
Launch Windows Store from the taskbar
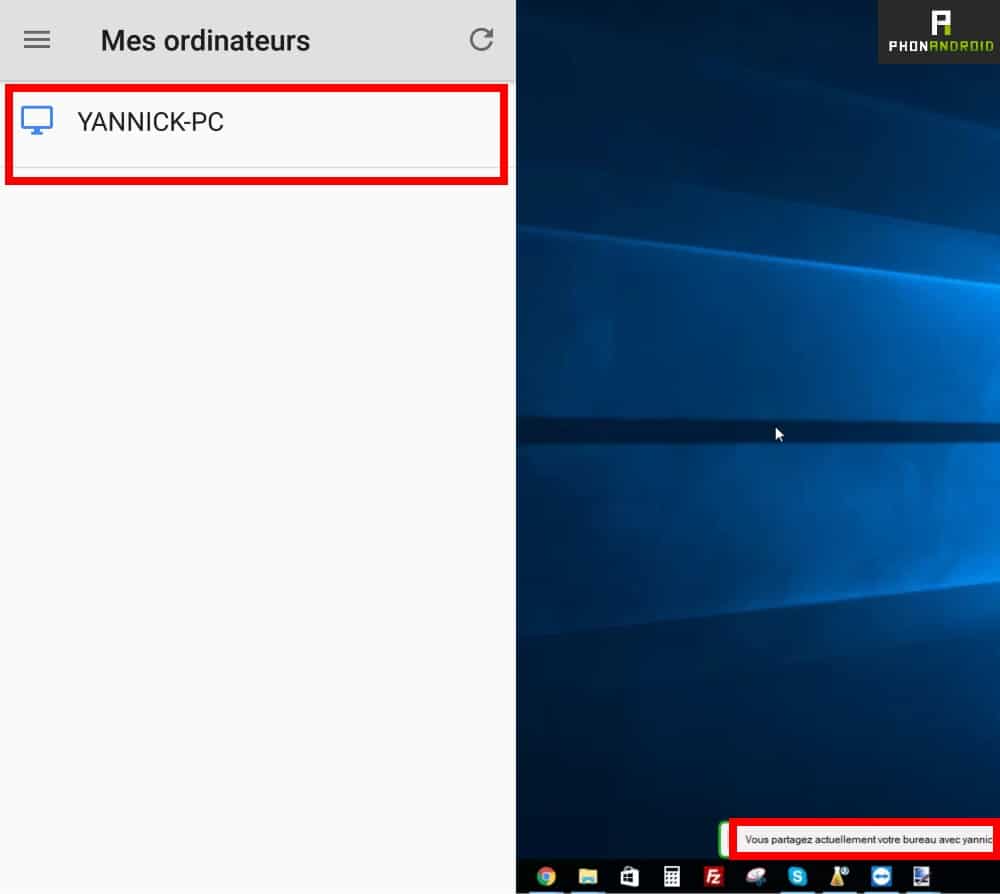tap(630, 876)
